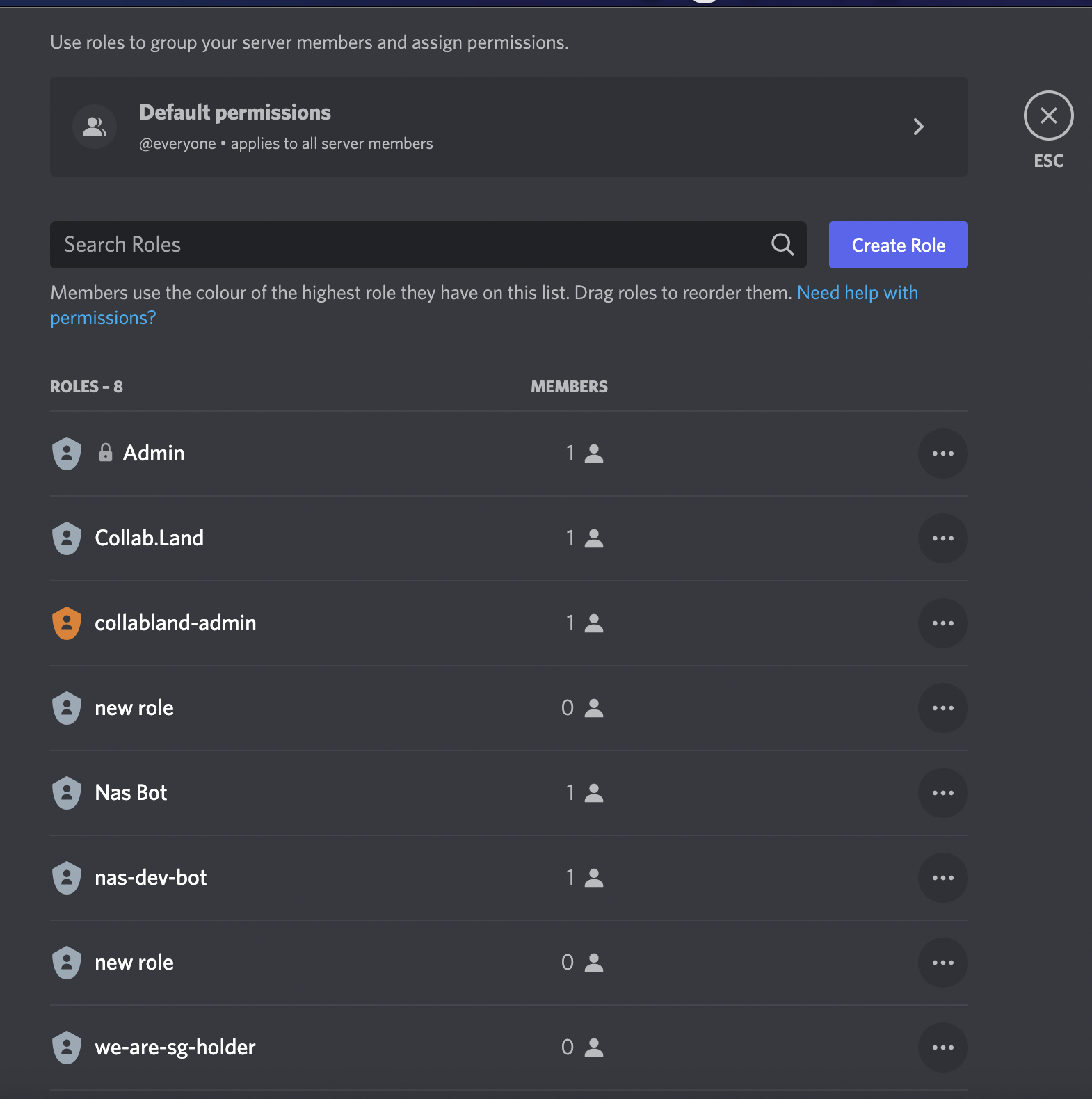Create a new role with Create Role button

click(899, 245)
